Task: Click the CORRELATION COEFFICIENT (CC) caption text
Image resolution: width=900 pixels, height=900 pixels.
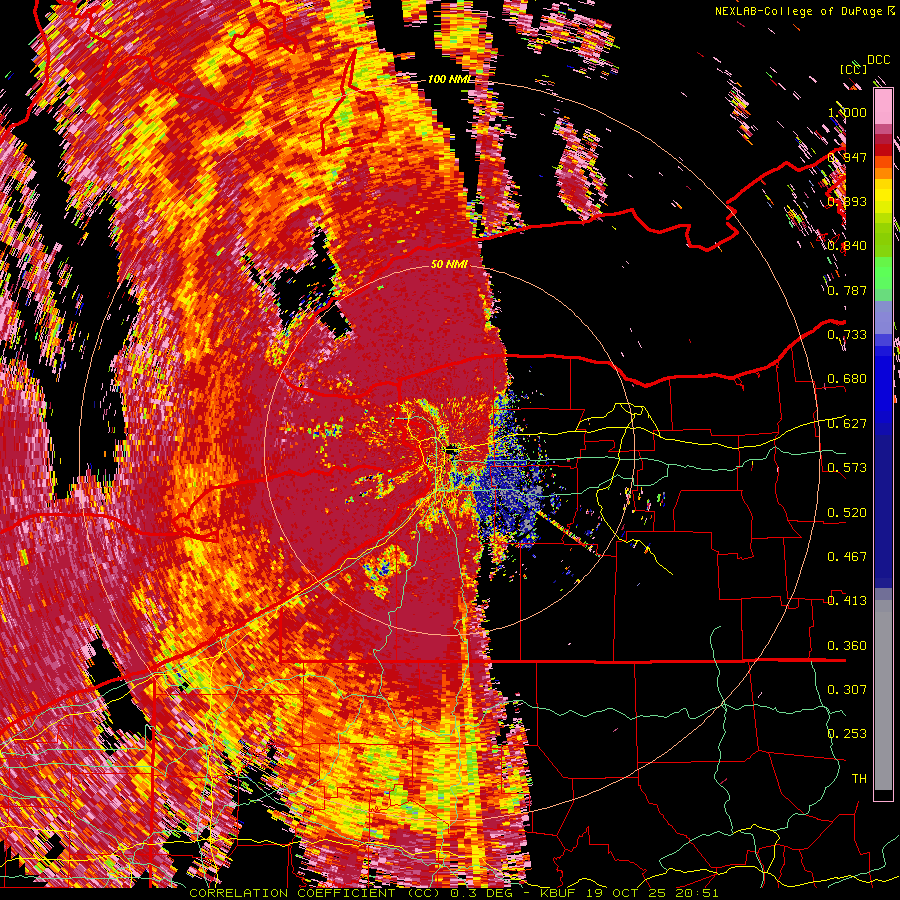Action: click(315, 893)
